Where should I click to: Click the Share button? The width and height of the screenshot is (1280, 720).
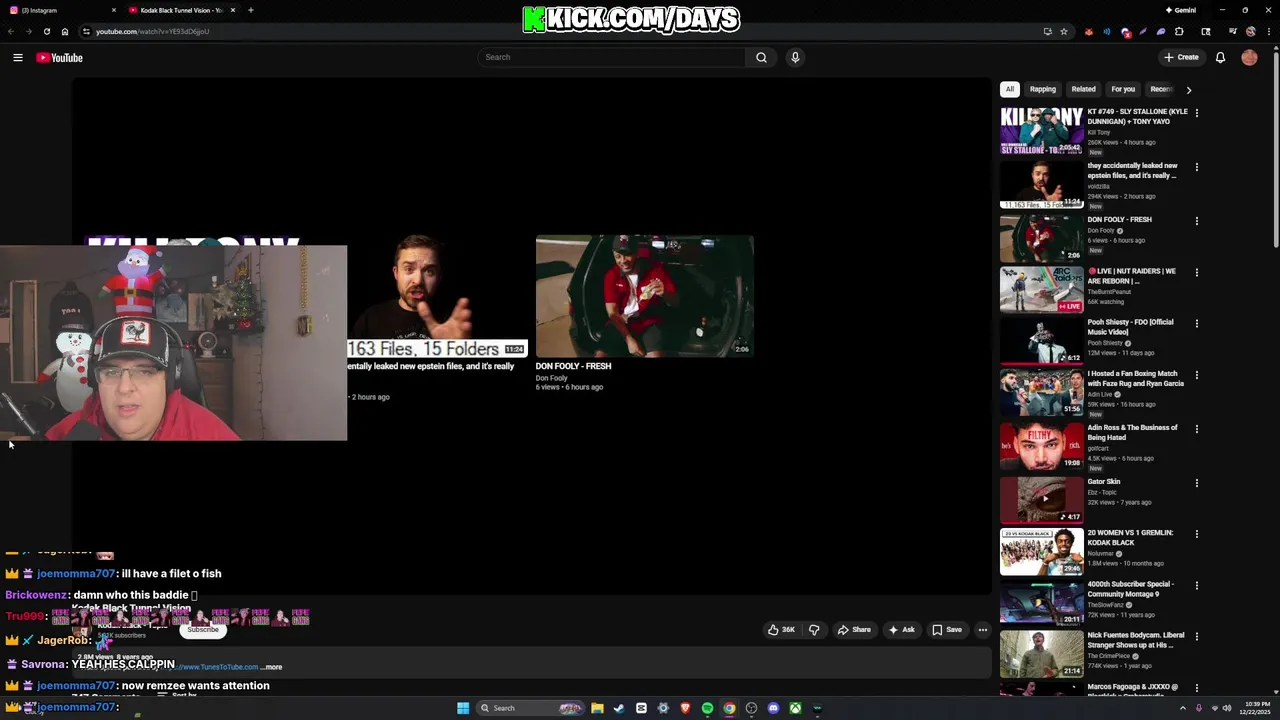[854, 630]
